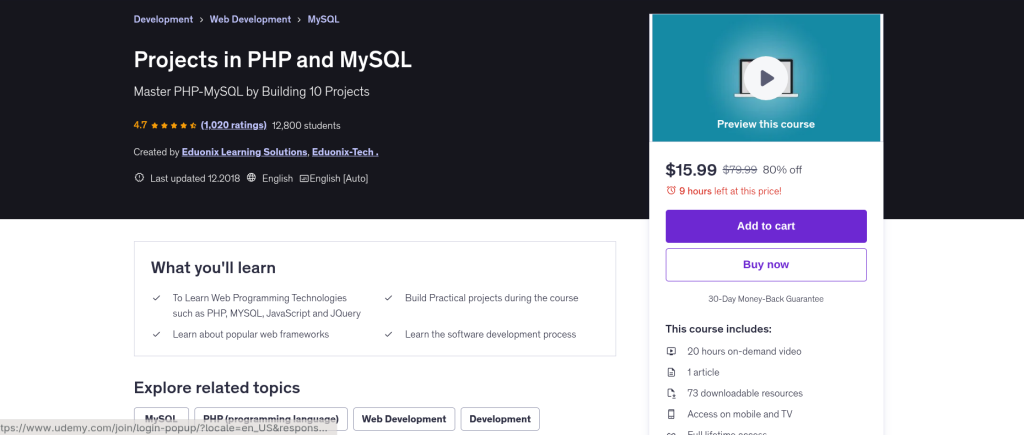Click the closed captions icon
Image resolution: width=1024 pixels, height=435 pixels.
coord(304,178)
